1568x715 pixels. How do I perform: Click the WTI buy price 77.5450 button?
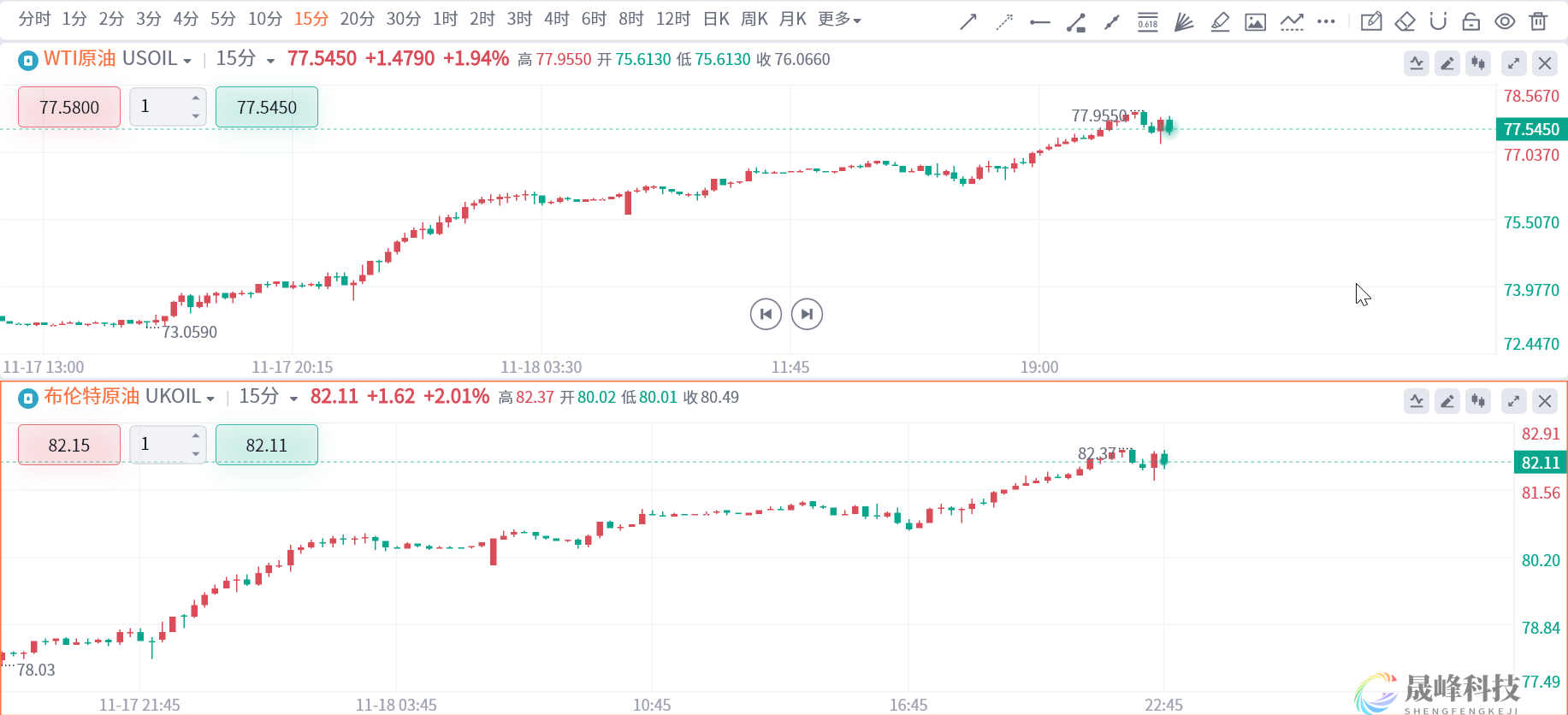(267, 107)
